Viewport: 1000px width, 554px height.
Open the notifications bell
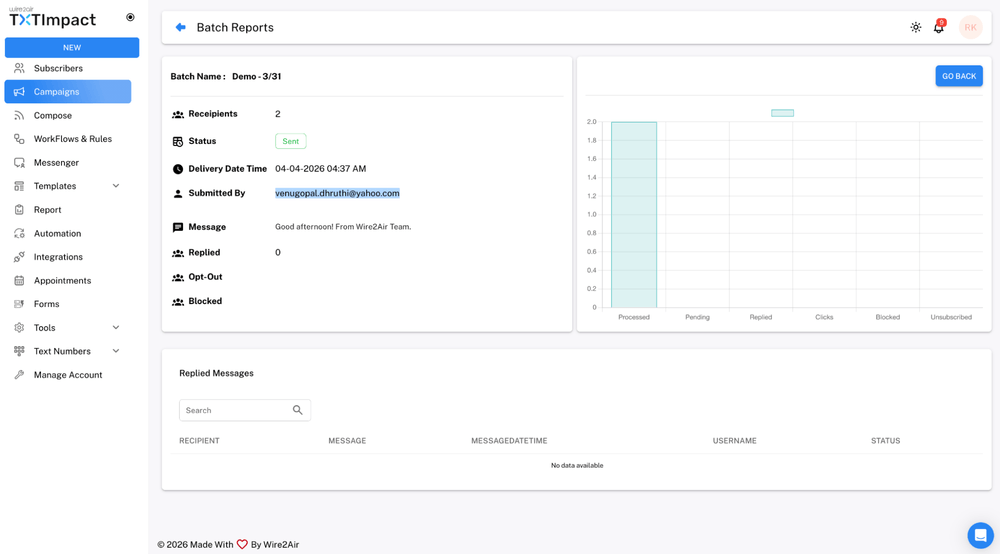tap(938, 28)
